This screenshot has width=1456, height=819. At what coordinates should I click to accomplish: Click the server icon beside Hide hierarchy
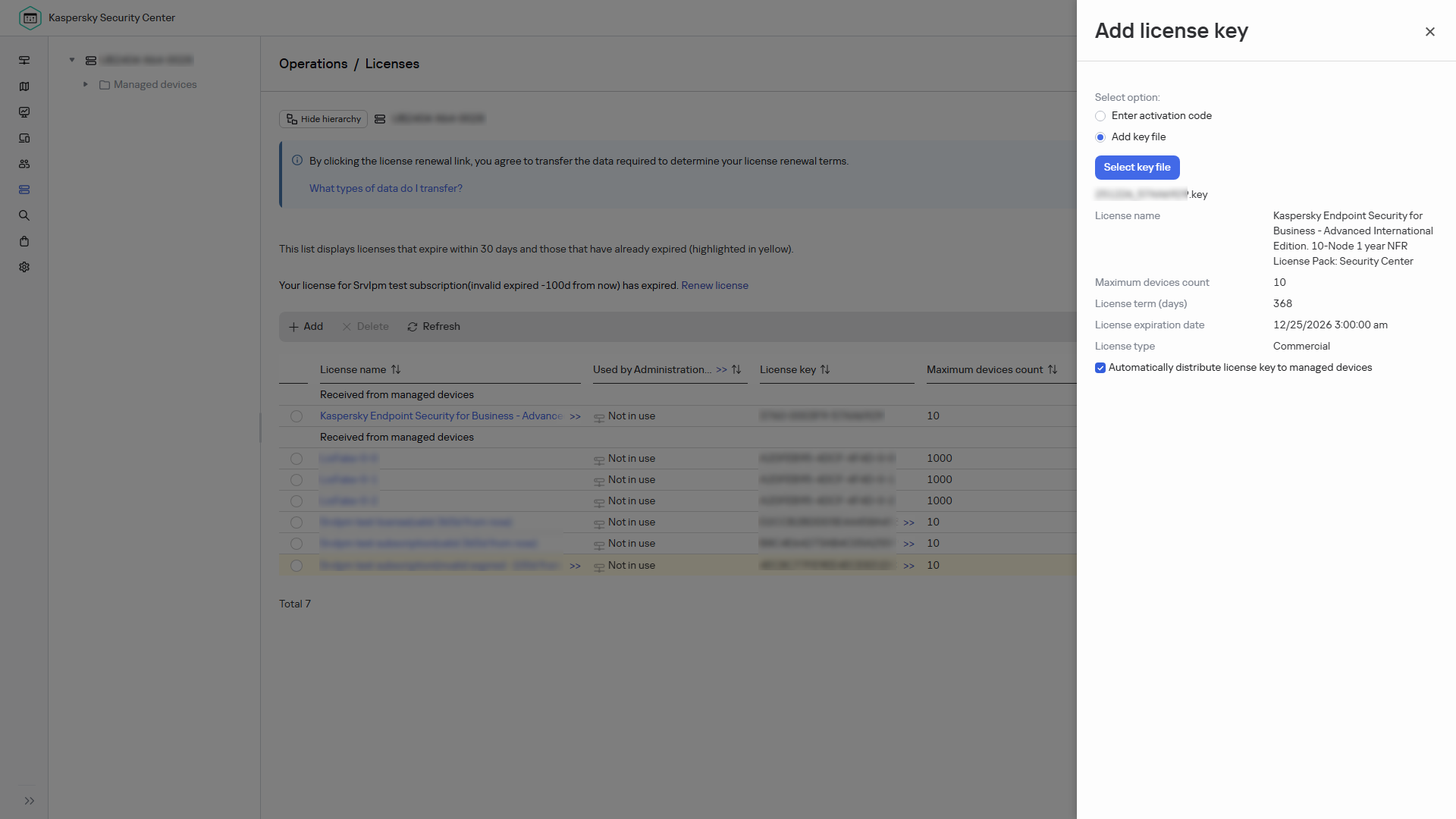coord(380,119)
